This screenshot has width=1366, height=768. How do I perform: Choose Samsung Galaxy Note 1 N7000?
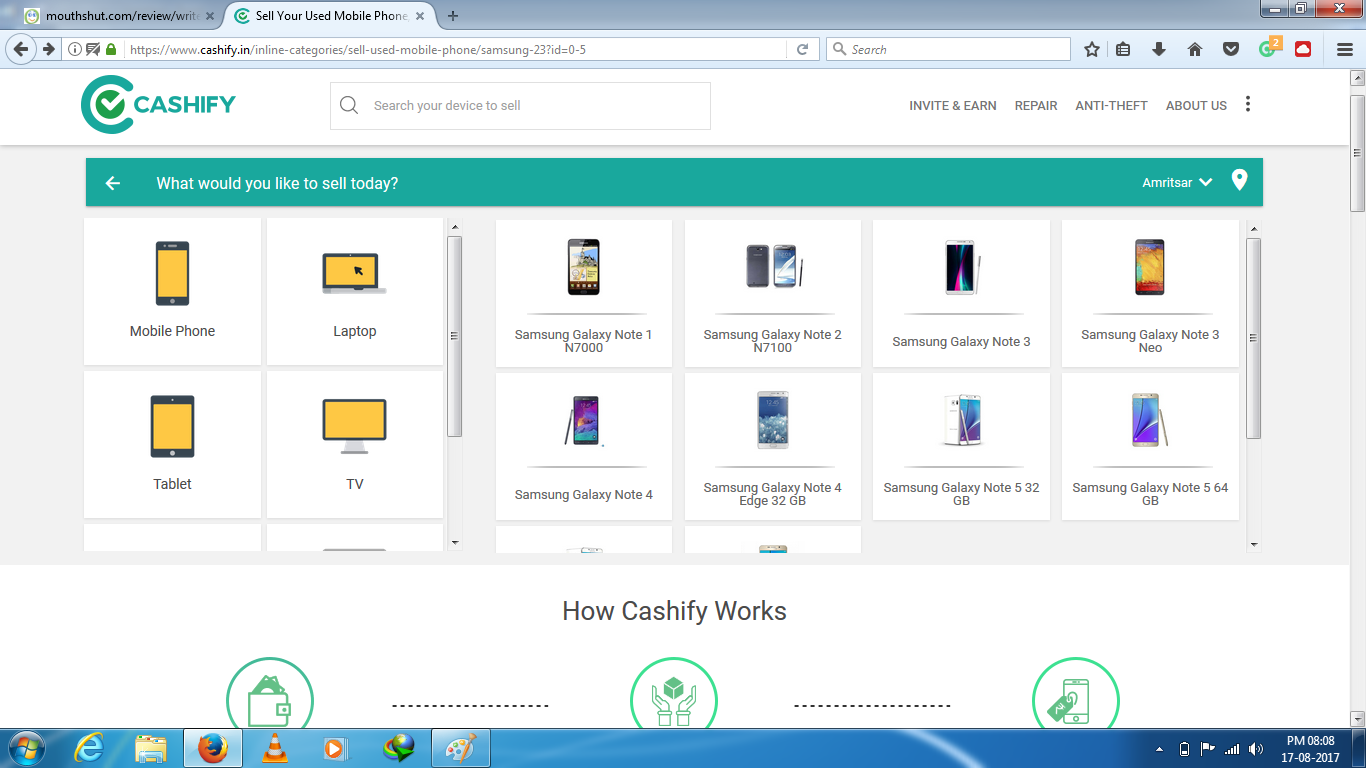point(584,293)
